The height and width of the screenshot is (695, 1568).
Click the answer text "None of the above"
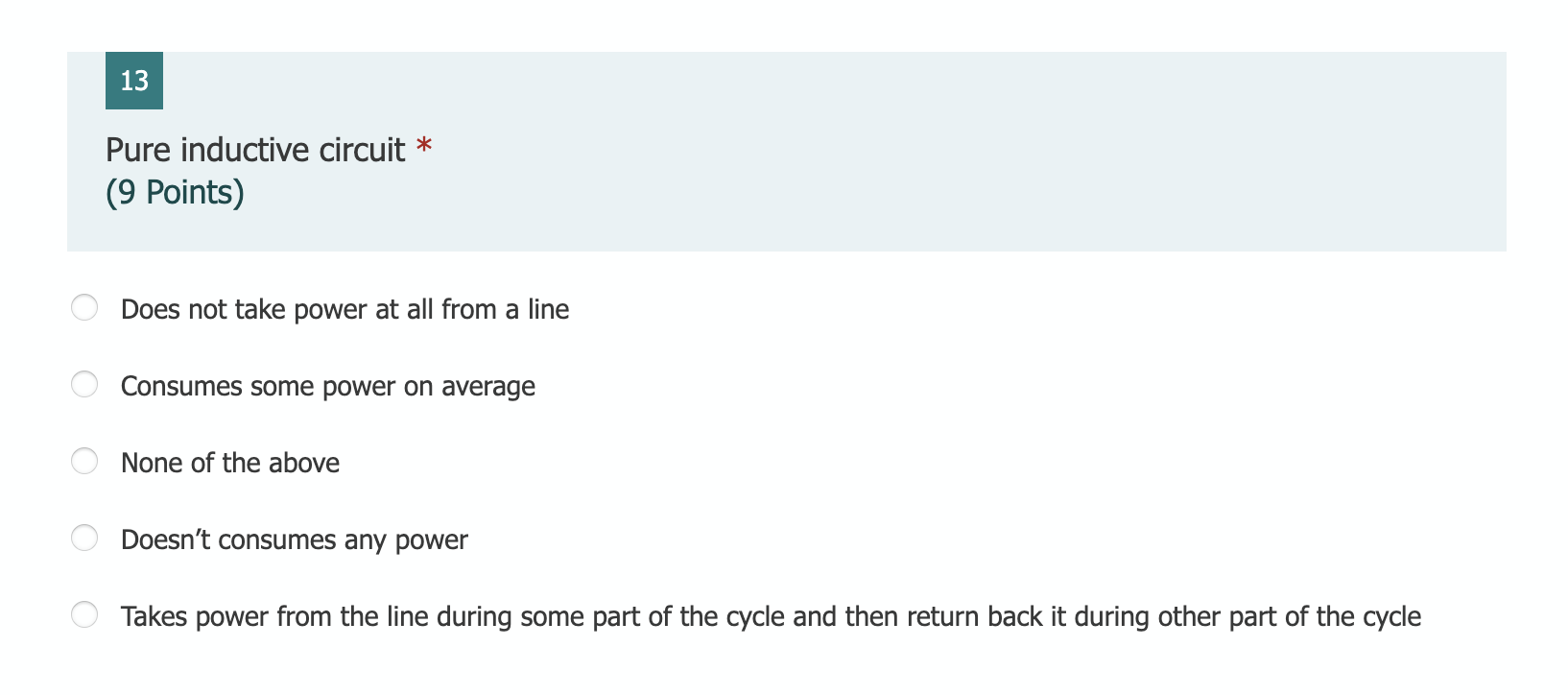229,463
